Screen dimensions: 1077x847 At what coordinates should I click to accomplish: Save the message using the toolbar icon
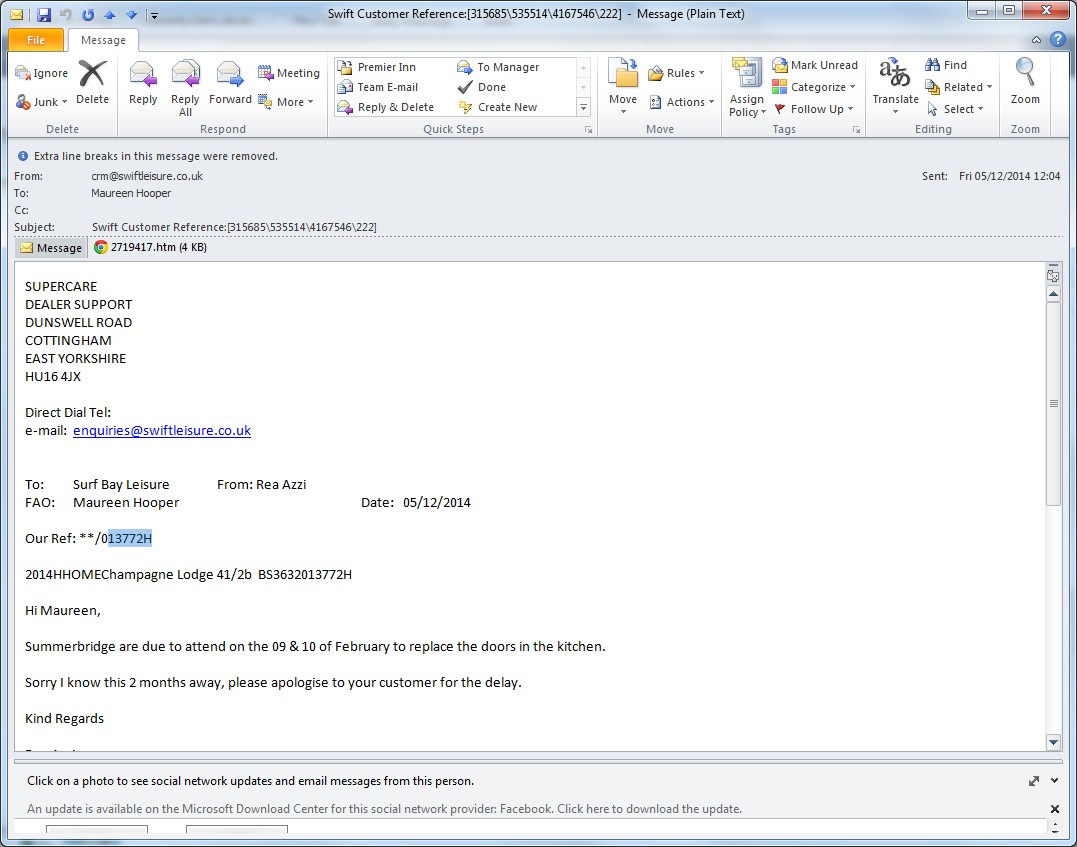[43, 14]
